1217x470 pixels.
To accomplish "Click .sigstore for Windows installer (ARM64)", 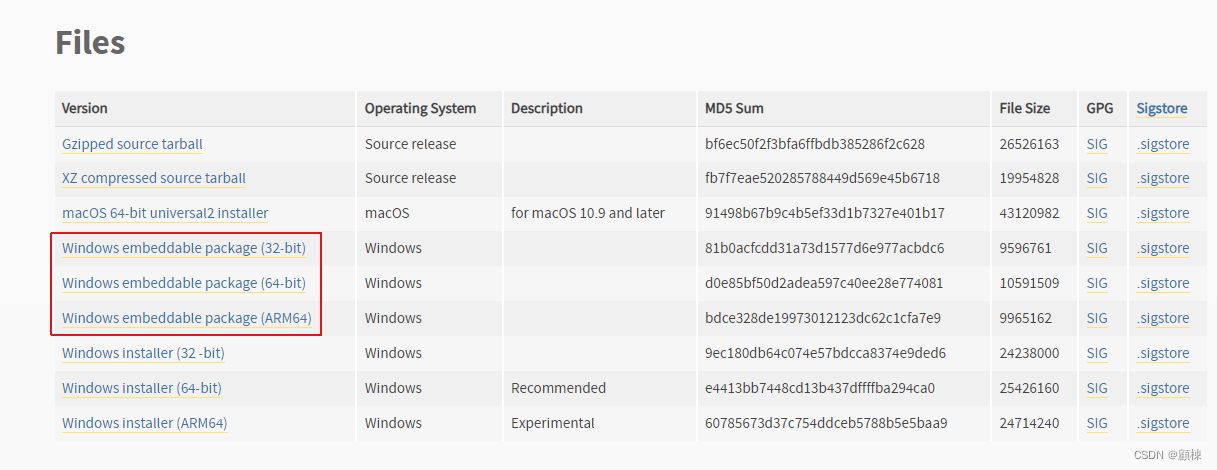I will tap(1163, 423).
